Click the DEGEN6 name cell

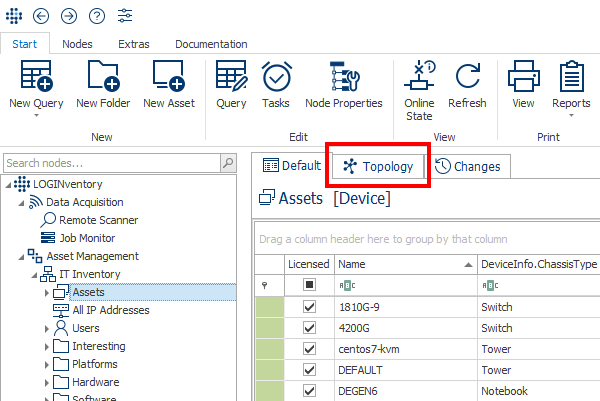406,391
